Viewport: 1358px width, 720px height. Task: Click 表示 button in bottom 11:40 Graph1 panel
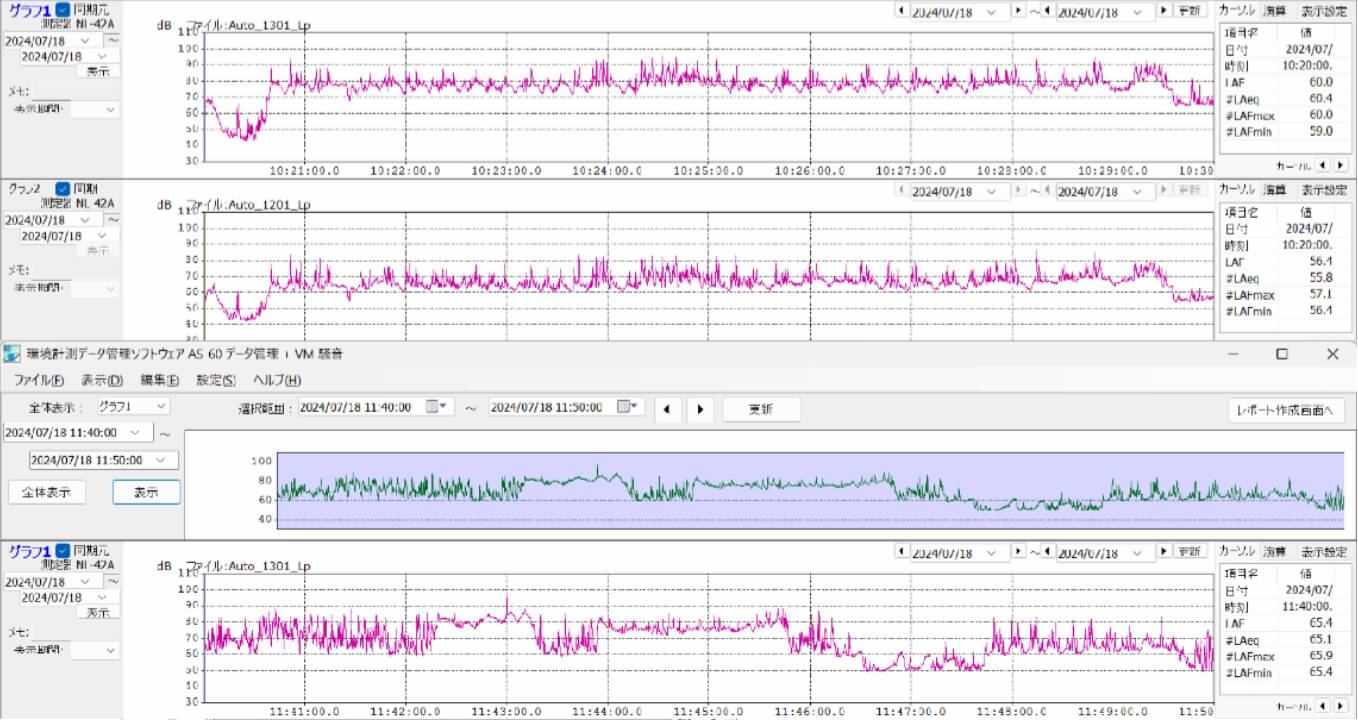(98, 613)
